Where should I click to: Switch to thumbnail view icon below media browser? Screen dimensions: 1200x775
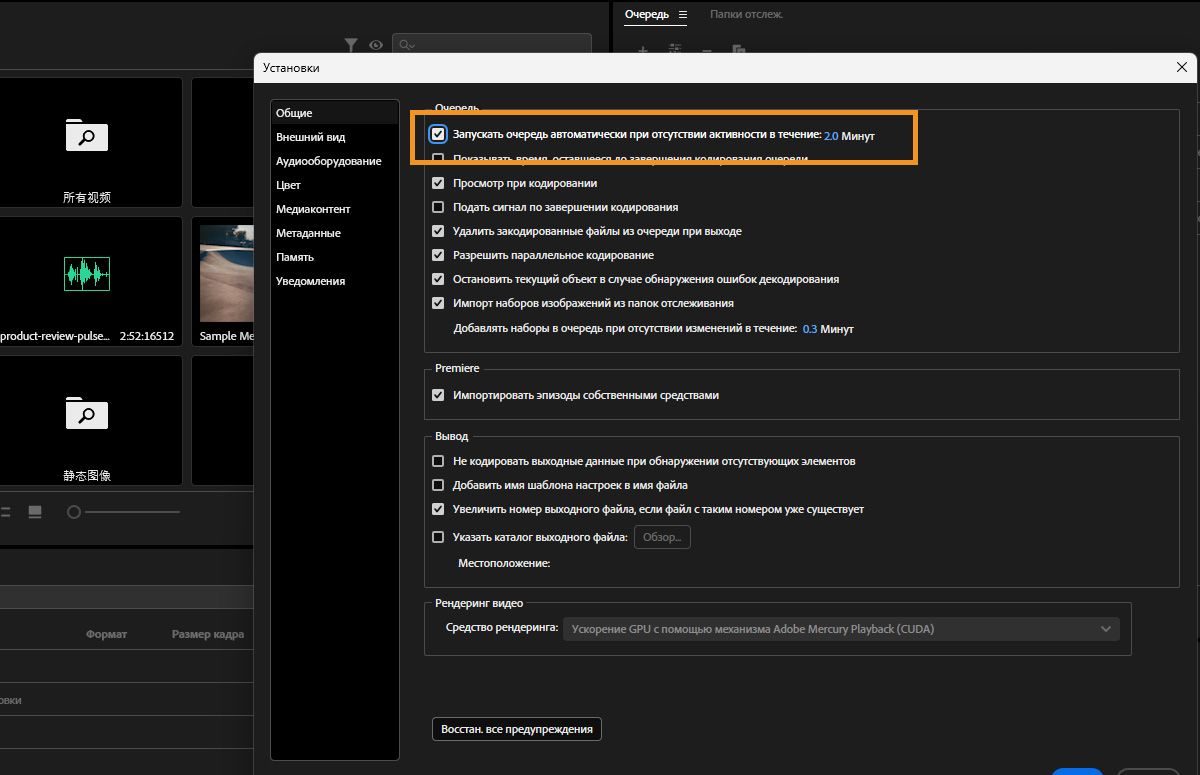(x=35, y=512)
